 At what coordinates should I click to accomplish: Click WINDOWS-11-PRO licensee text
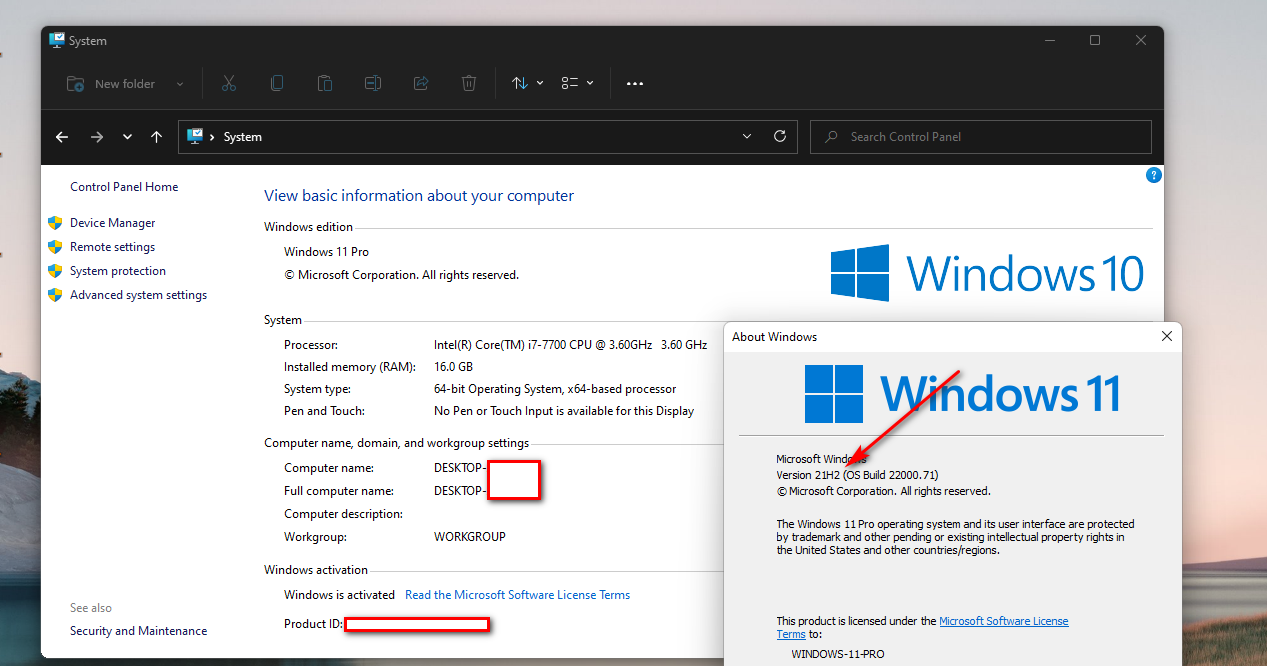coord(838,654)
